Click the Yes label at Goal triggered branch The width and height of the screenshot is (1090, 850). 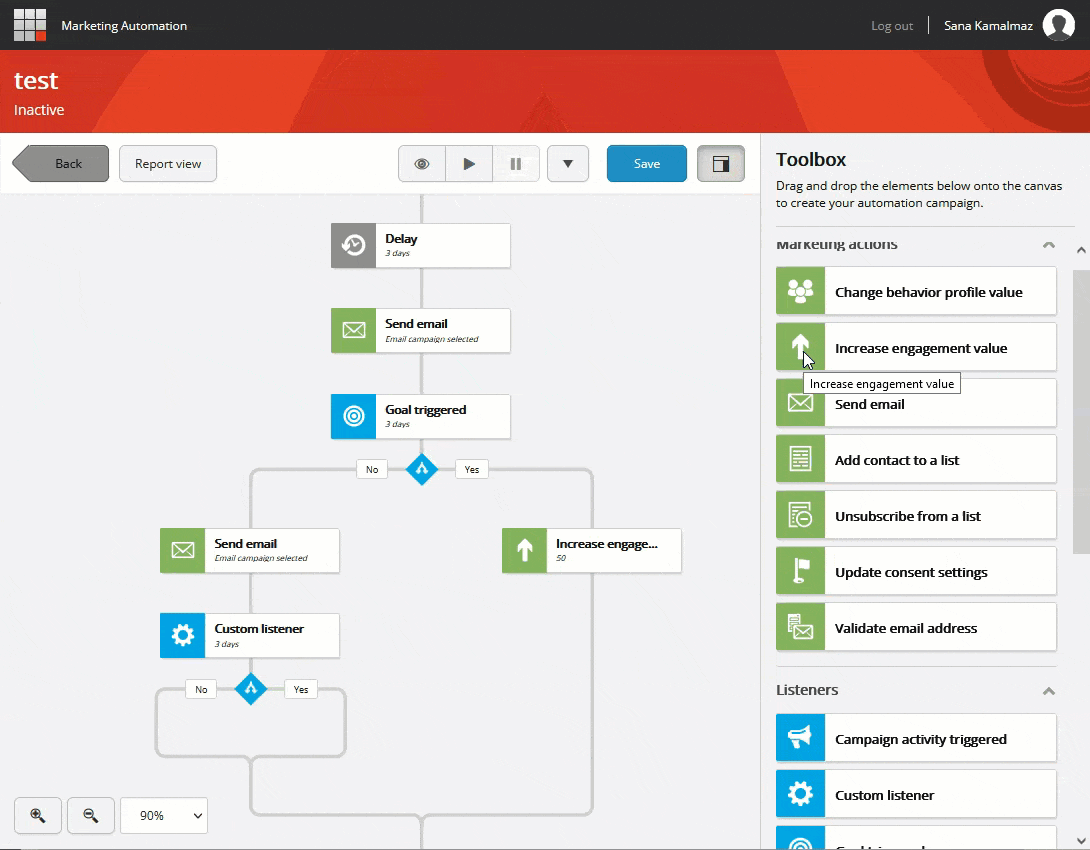click(471, 469)
